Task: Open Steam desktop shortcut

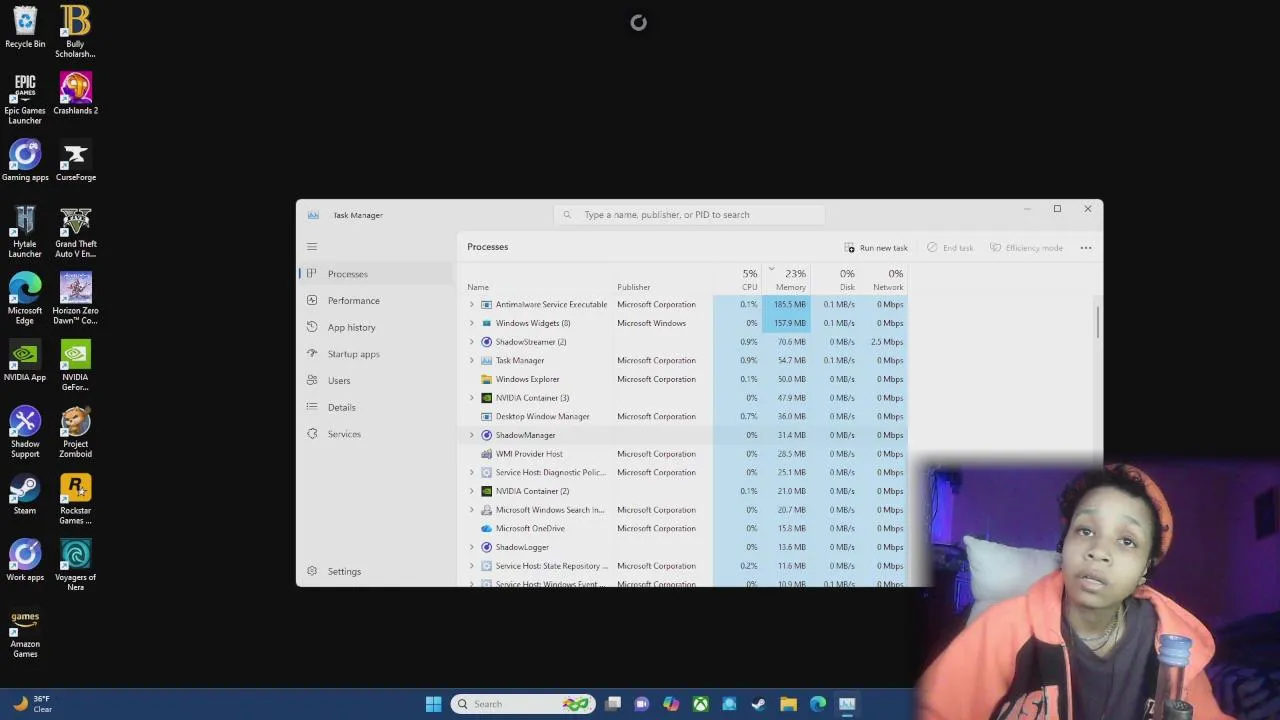Action: coord(25,494)
